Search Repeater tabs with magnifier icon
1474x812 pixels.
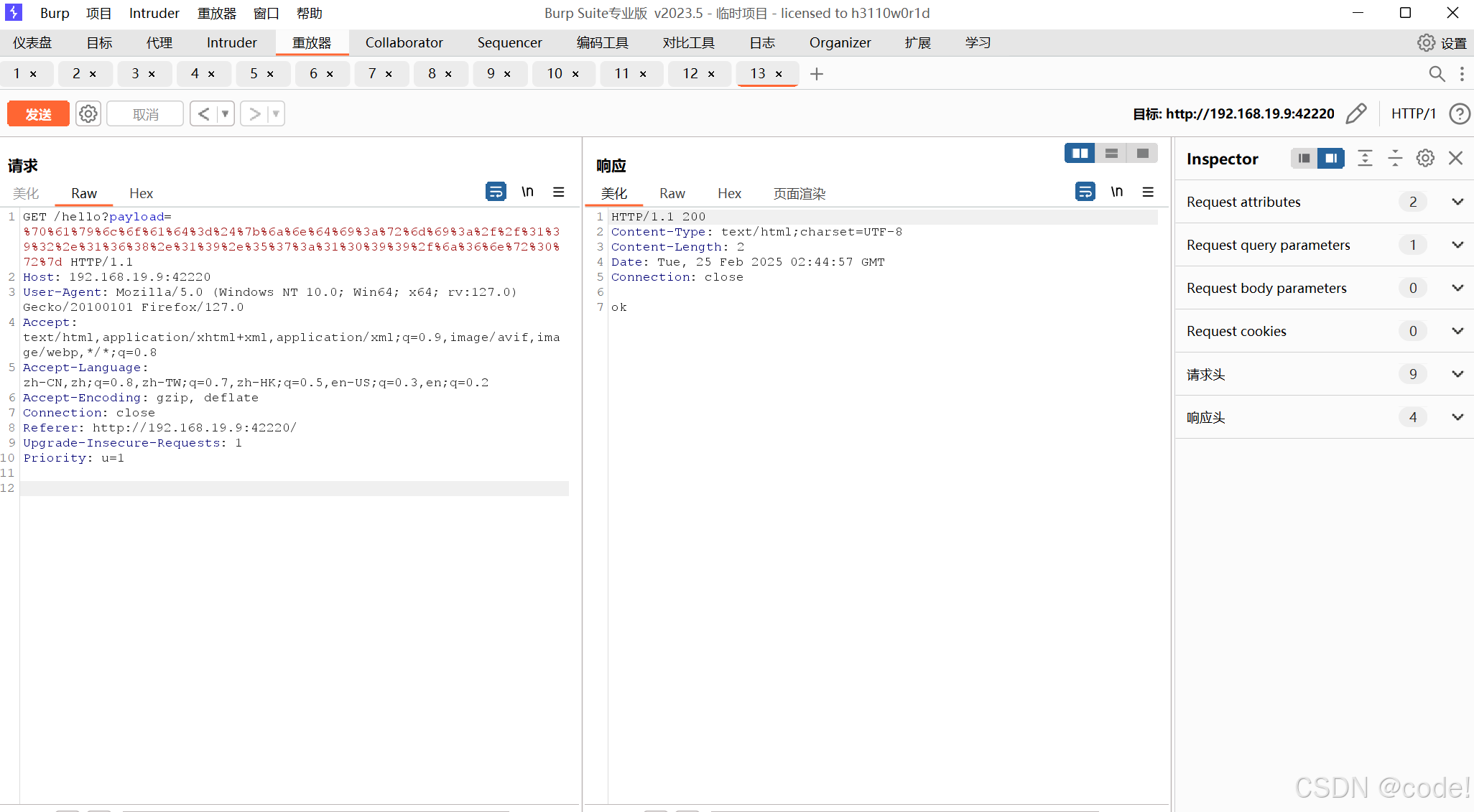(1437, 74)
